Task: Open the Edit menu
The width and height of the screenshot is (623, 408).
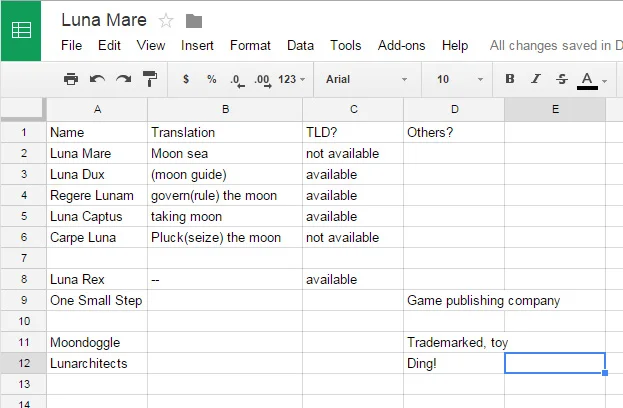Action: (109, 45)
